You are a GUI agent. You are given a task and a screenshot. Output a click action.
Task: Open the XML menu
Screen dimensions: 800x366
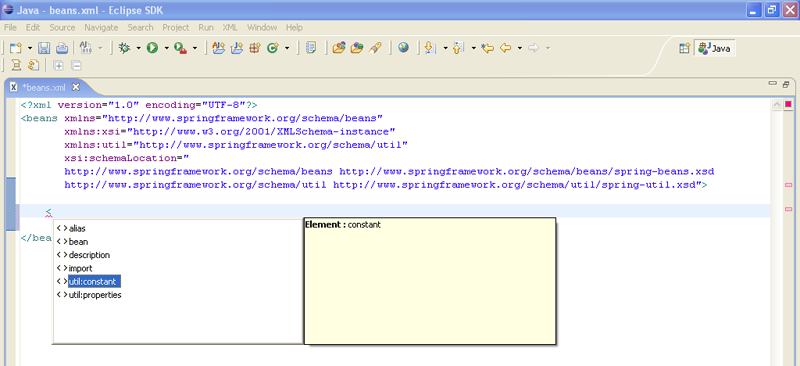tap(230, 28)
